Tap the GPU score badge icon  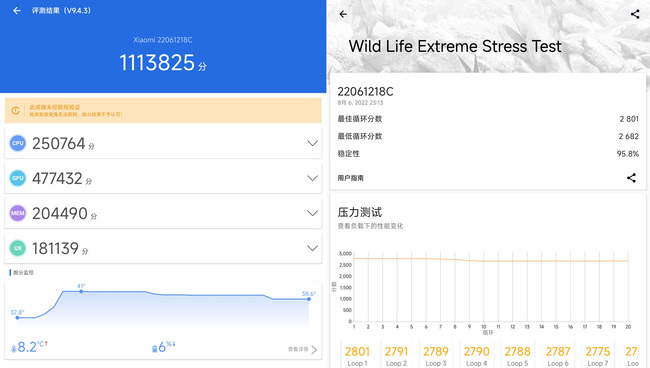tap(18, 178)
